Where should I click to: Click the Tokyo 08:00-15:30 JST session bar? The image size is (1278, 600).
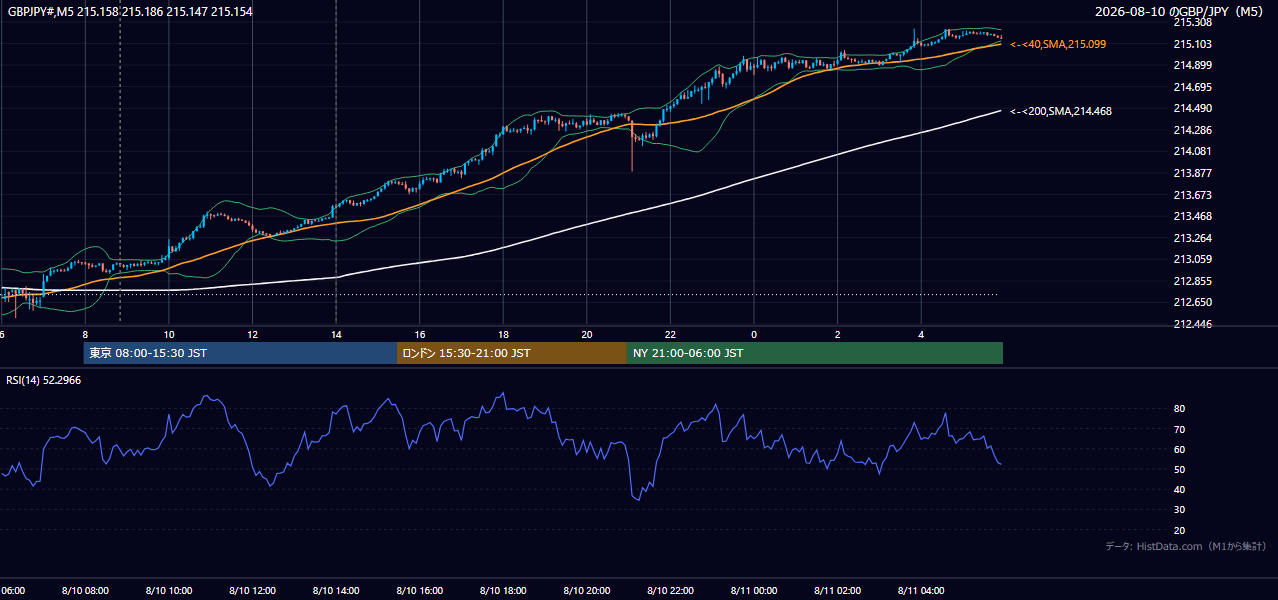coord(240,353)
